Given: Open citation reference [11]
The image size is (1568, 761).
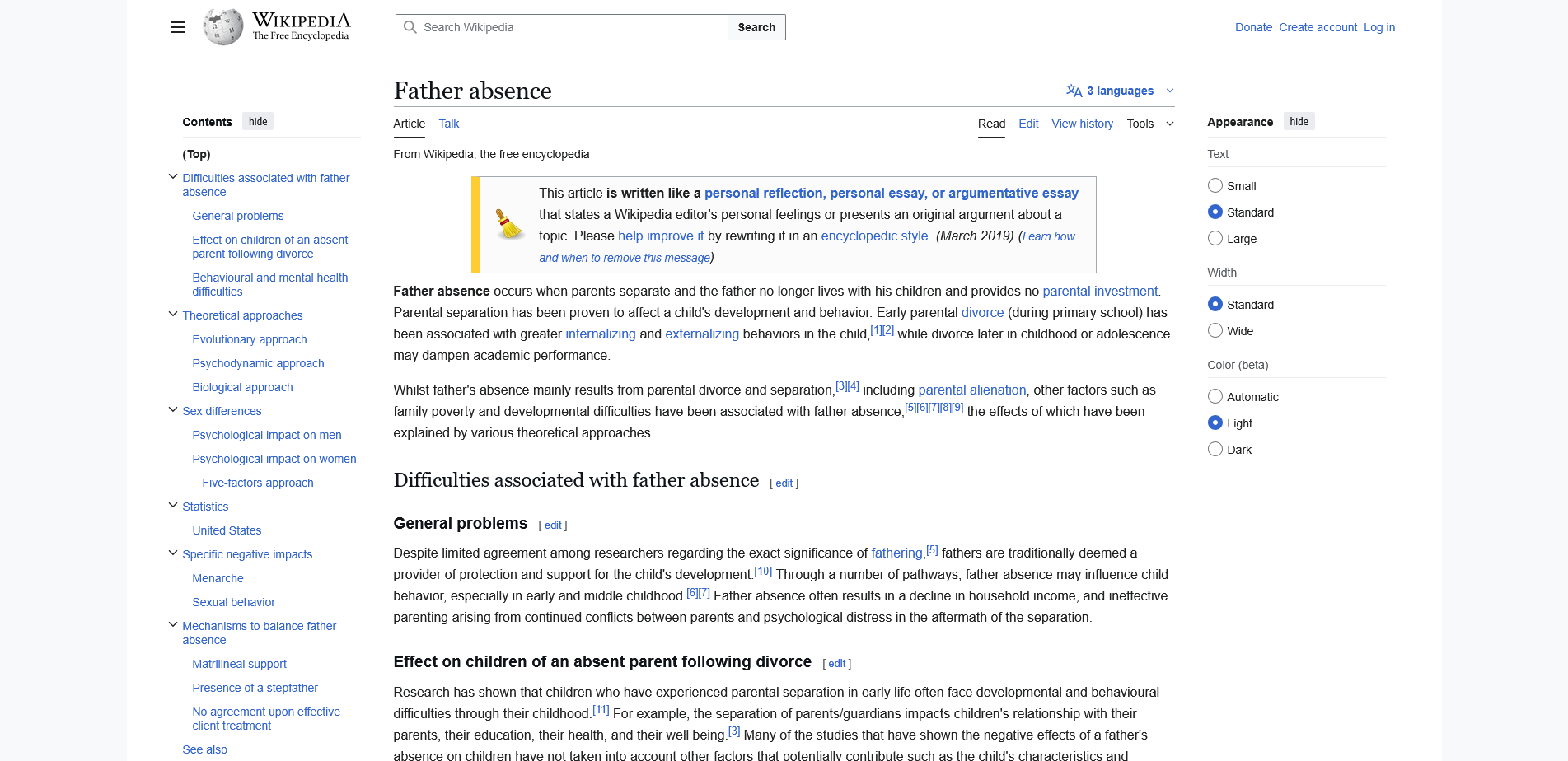Looking at the screenshot, I should (601, 710).
